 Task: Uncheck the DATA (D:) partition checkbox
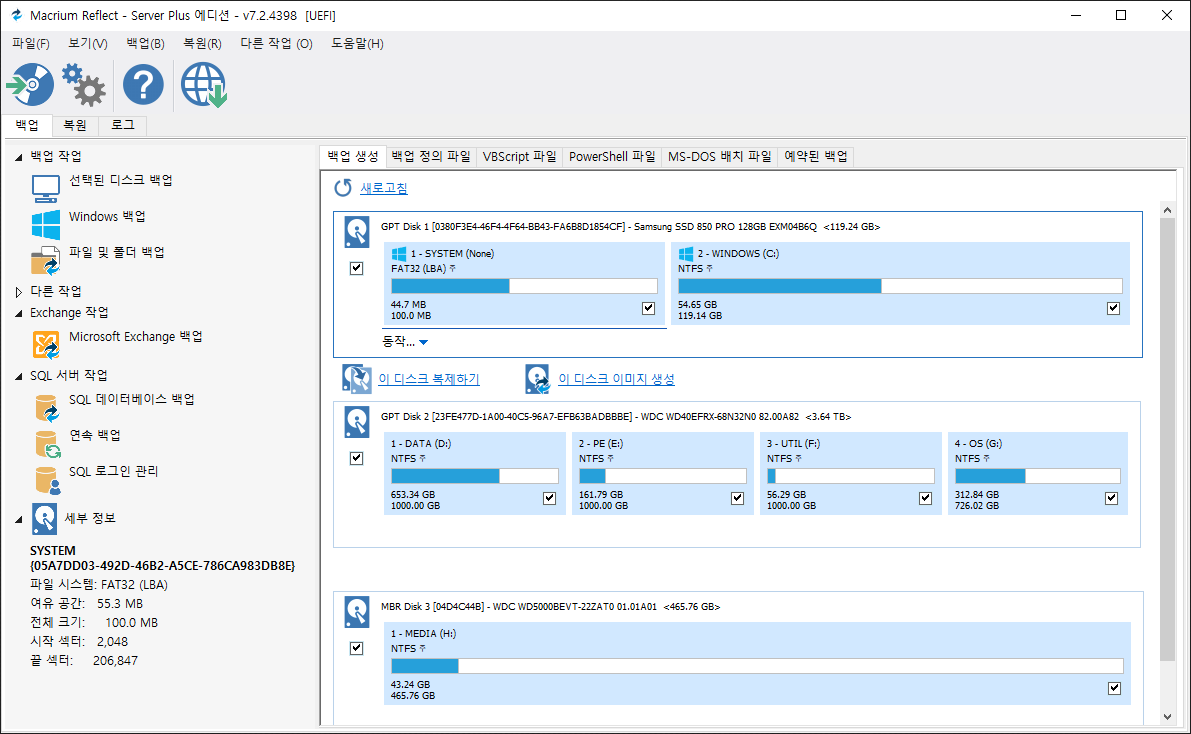[x=549, y=498]
